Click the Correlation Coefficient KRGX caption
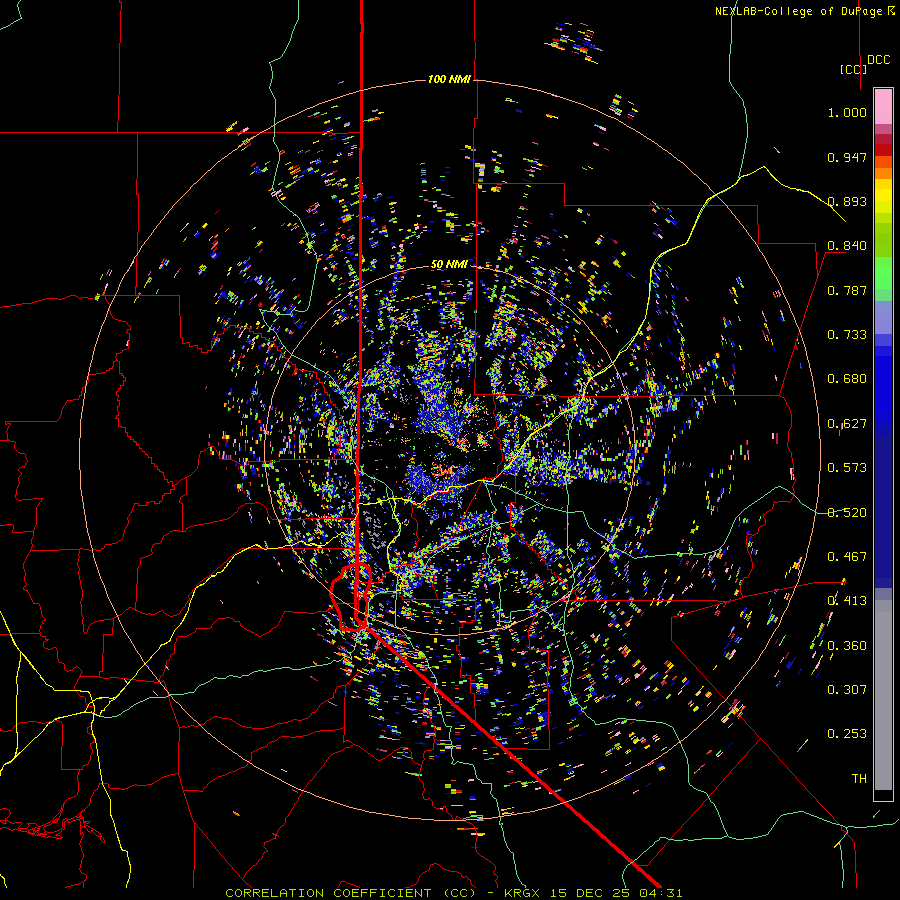900x900 pixels. (454, 893)
